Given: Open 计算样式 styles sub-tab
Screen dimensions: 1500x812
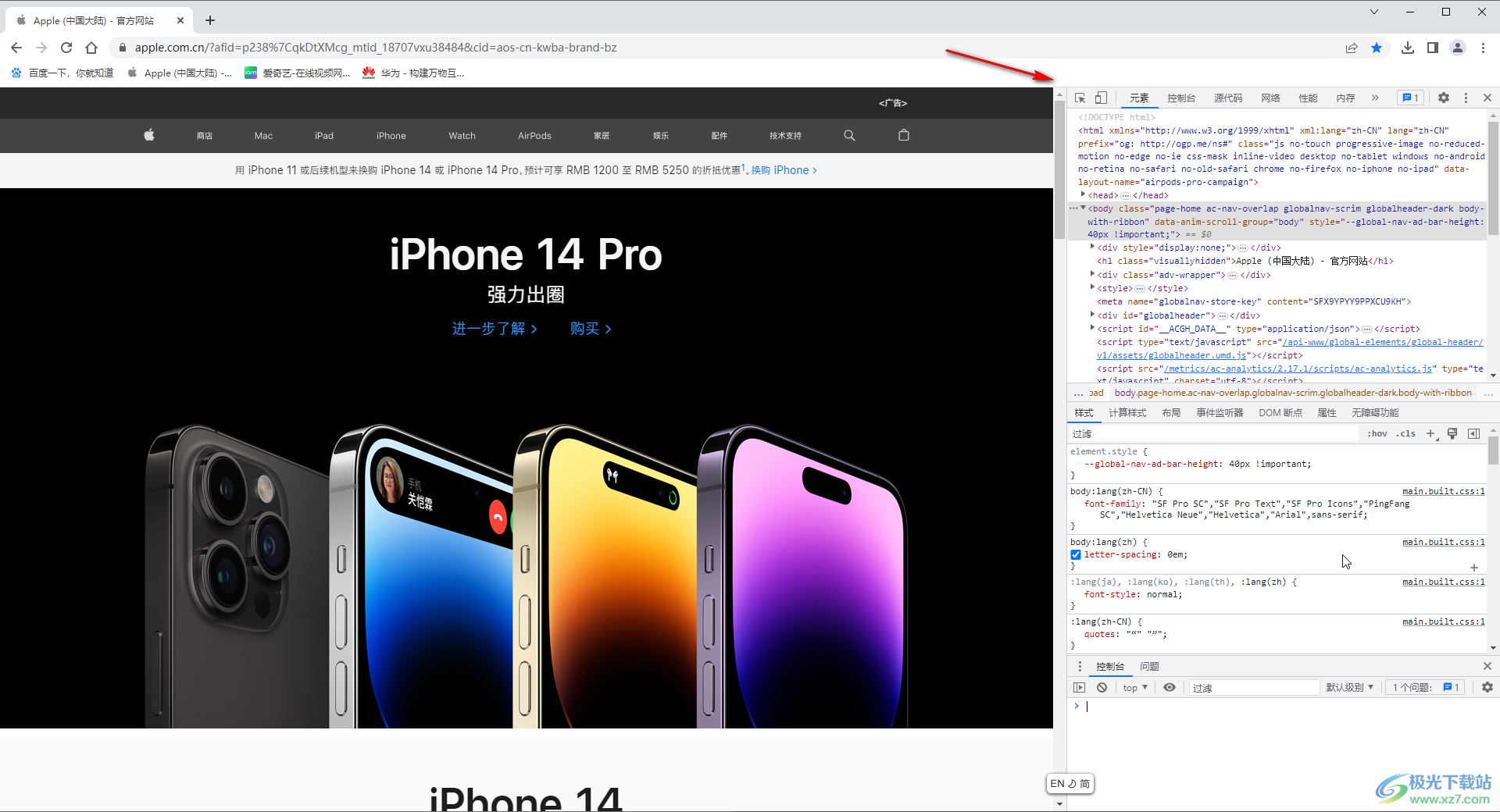Looking at the screenshot, I should [x=1127, y=413].
